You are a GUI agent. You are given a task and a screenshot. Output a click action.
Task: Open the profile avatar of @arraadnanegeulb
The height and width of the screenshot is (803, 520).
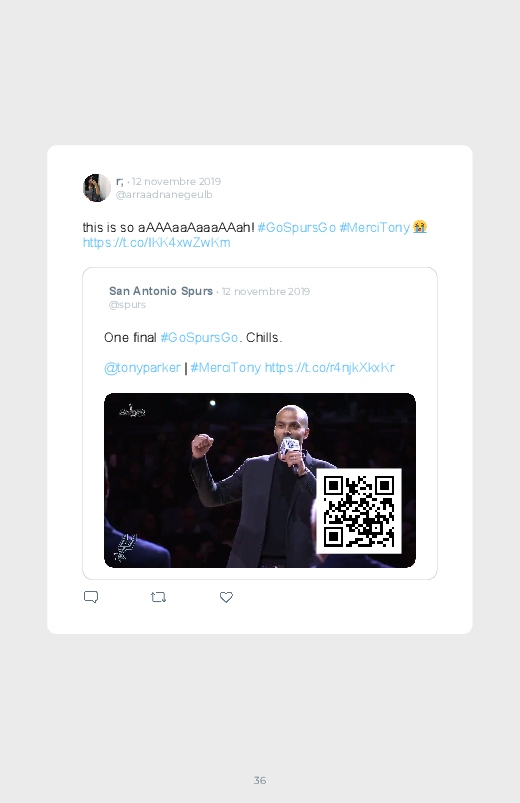coord(97,188)
